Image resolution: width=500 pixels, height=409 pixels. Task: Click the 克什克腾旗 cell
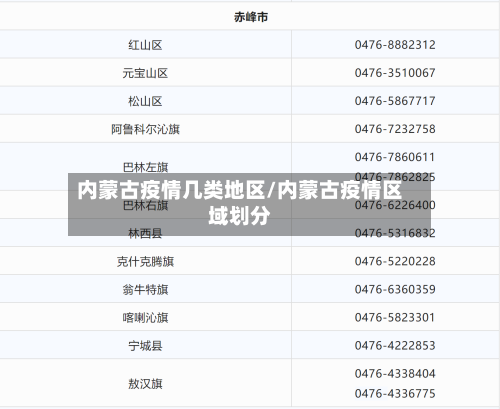click(145, 261)
